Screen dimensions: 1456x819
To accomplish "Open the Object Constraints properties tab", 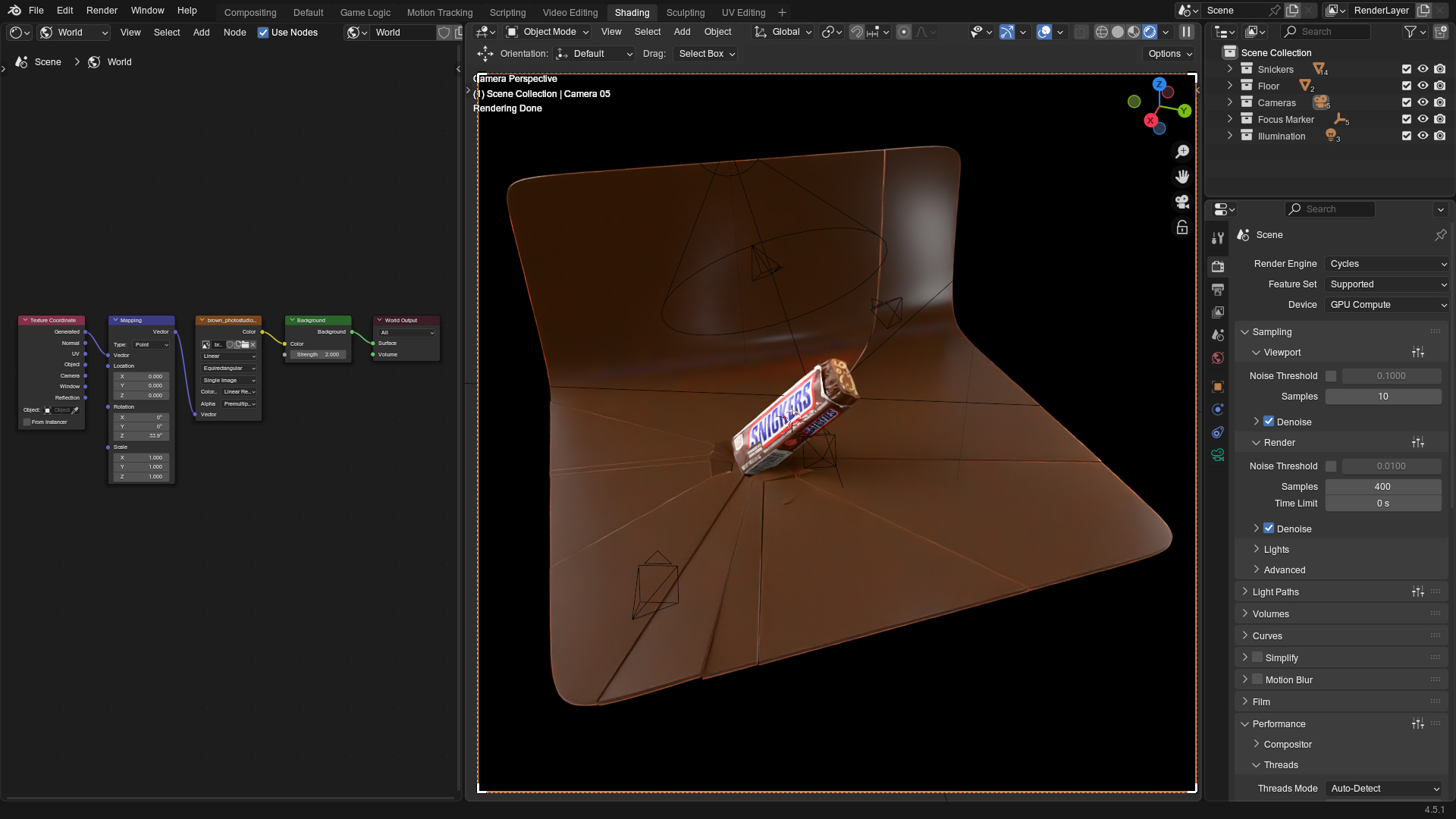I will (x=1218, y=432).
